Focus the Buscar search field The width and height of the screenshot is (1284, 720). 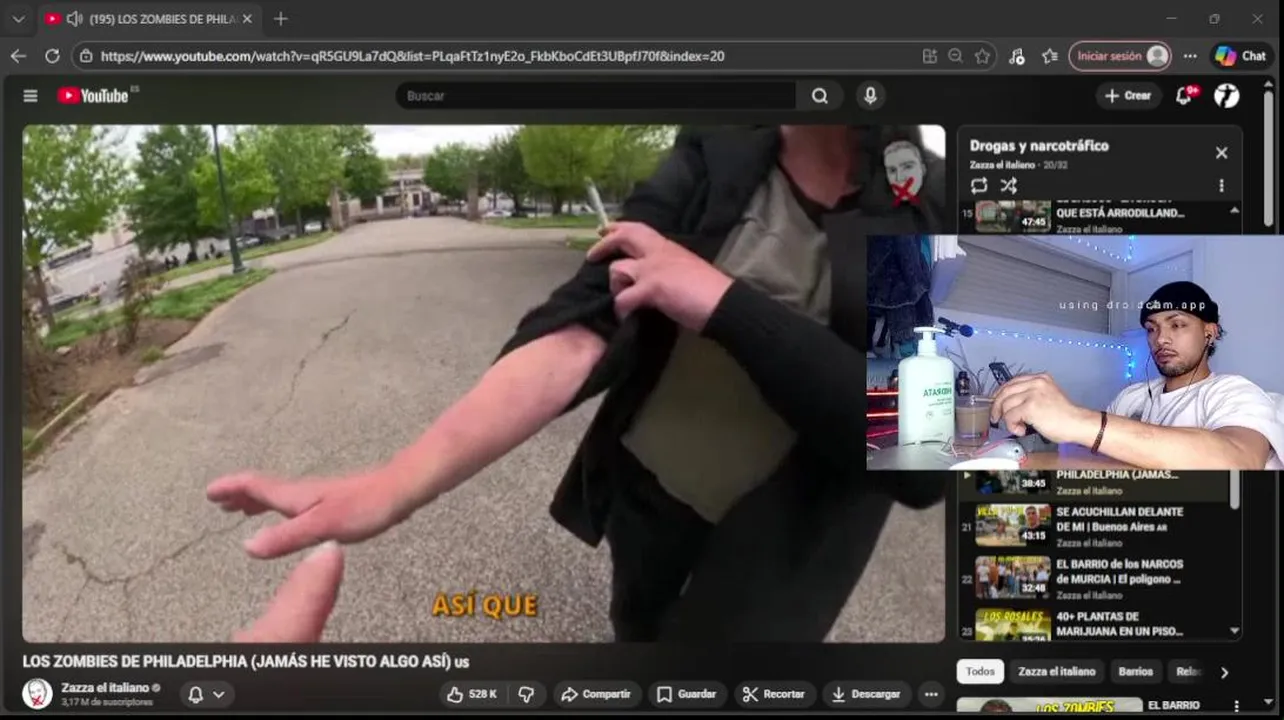[597, 96]
